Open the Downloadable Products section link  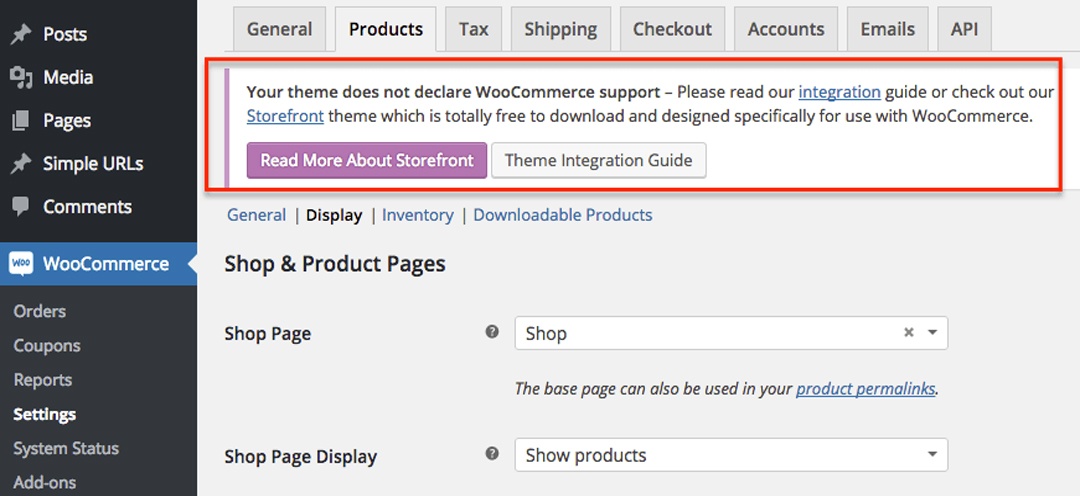(563, 215)
